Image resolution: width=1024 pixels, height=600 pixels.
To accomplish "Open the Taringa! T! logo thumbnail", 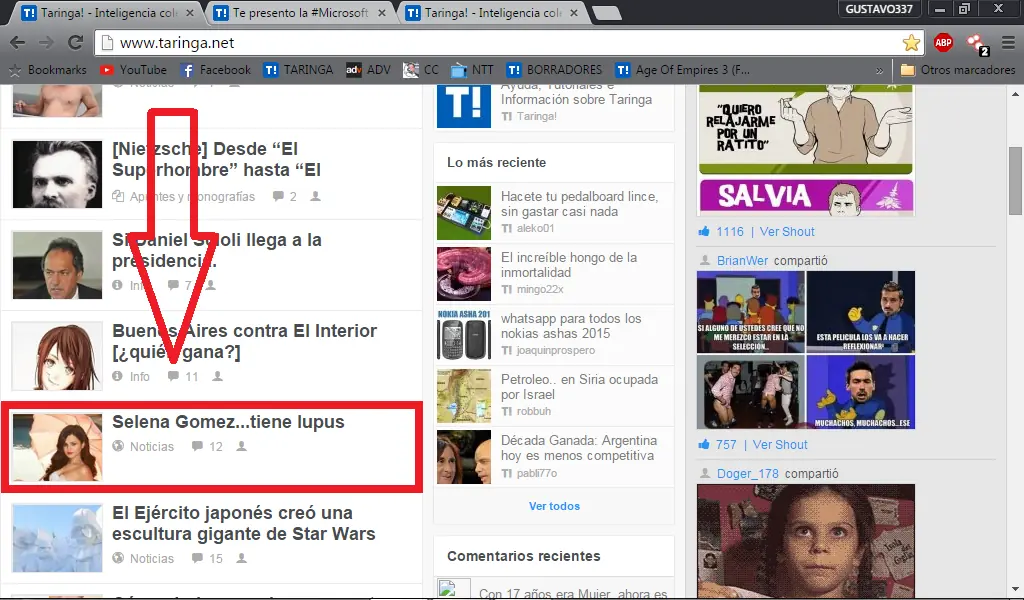I will pyautogui.click(x=464, y=104).
